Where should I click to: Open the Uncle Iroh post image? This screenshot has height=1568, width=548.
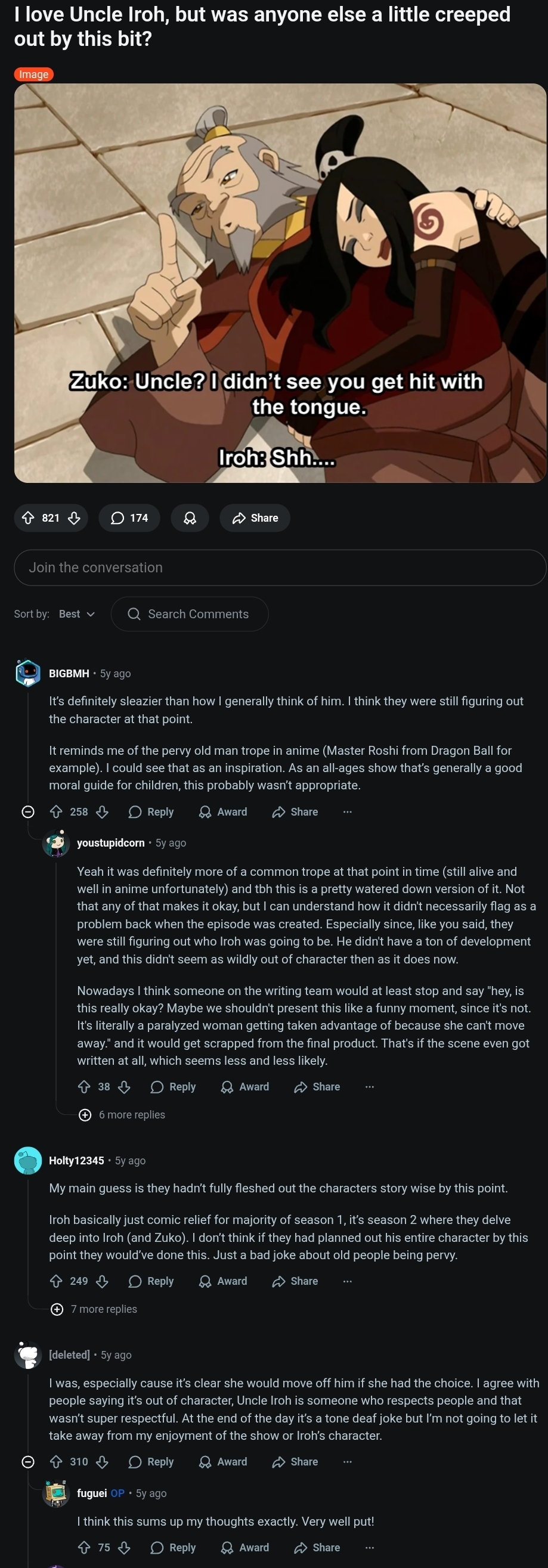pos(280,283)
